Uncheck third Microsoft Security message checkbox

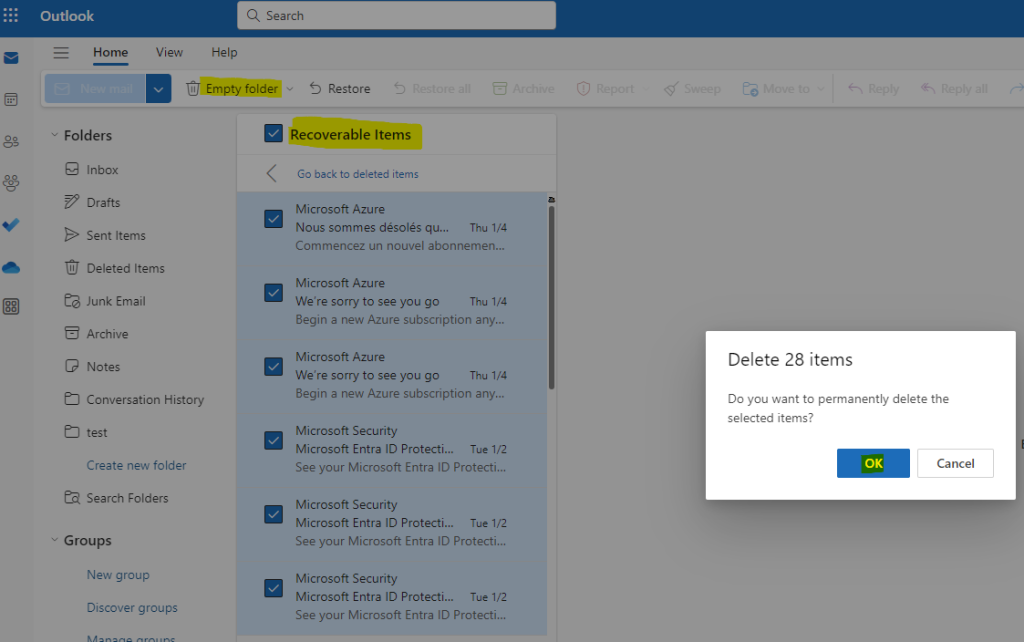[274, 588]
